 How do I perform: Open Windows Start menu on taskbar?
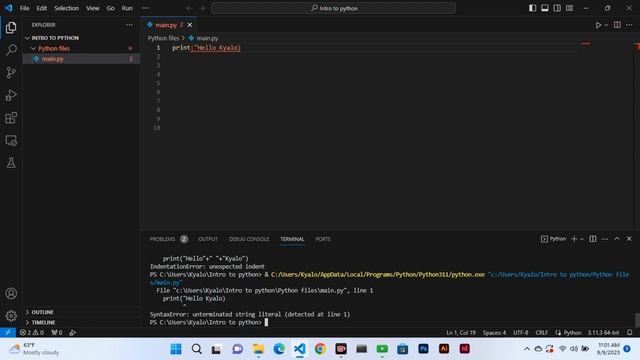176,349
